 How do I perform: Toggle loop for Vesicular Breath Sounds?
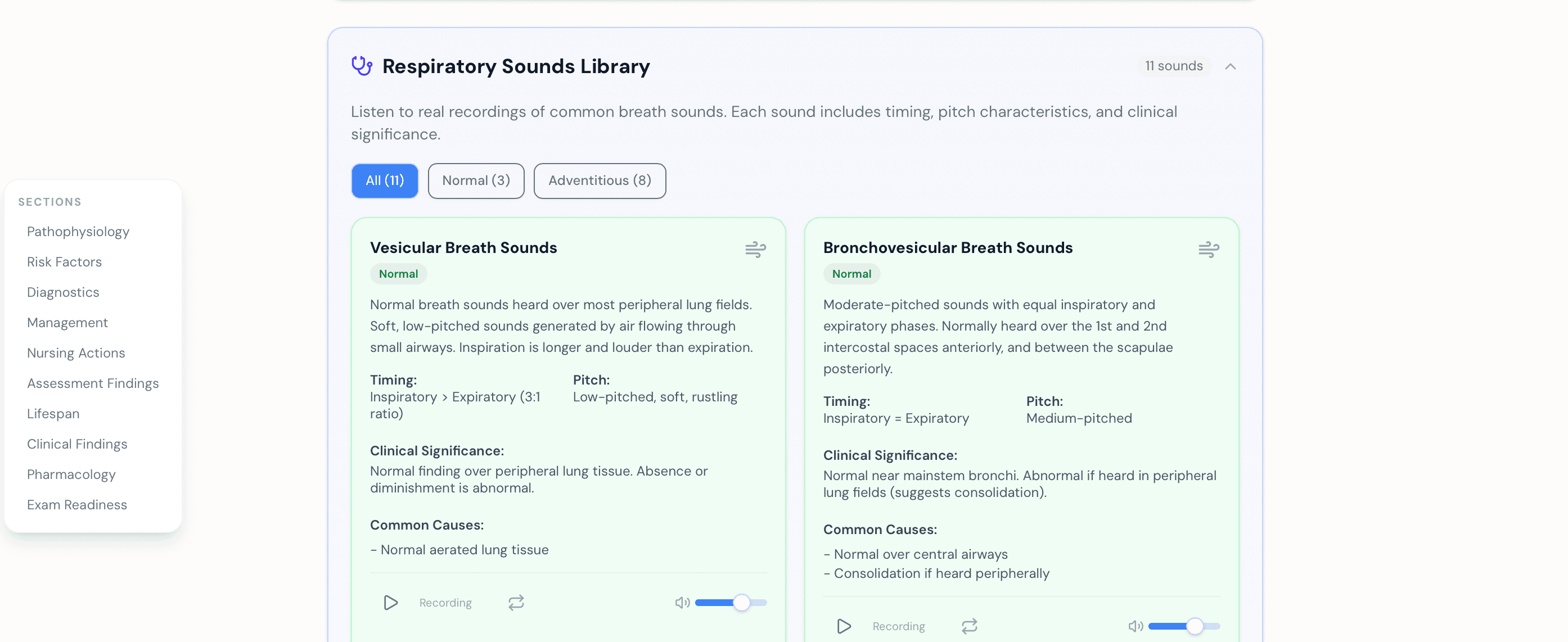tap(516, 603)
